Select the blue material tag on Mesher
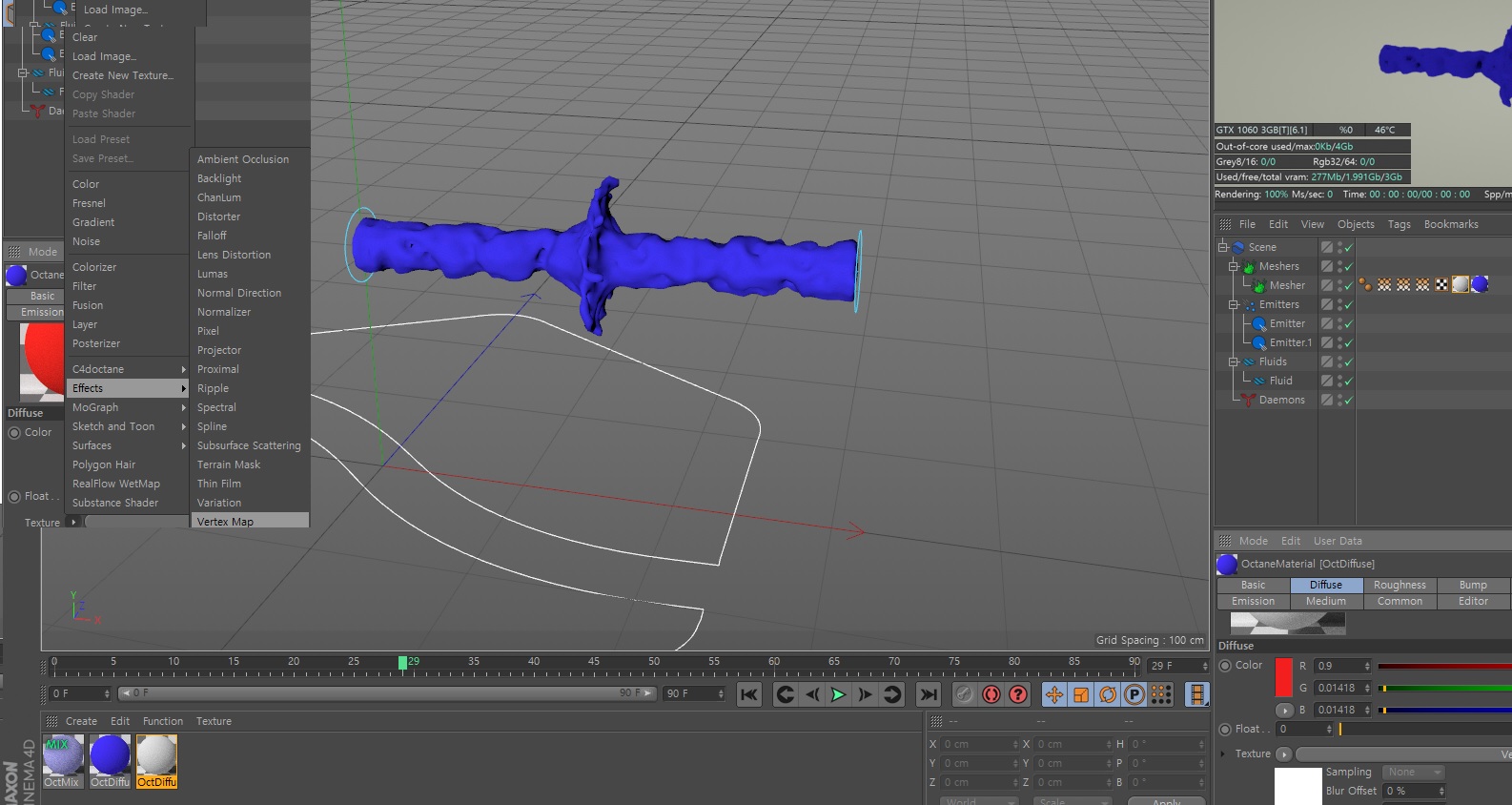The image size is (1512, 805). tap(1480, 284)
